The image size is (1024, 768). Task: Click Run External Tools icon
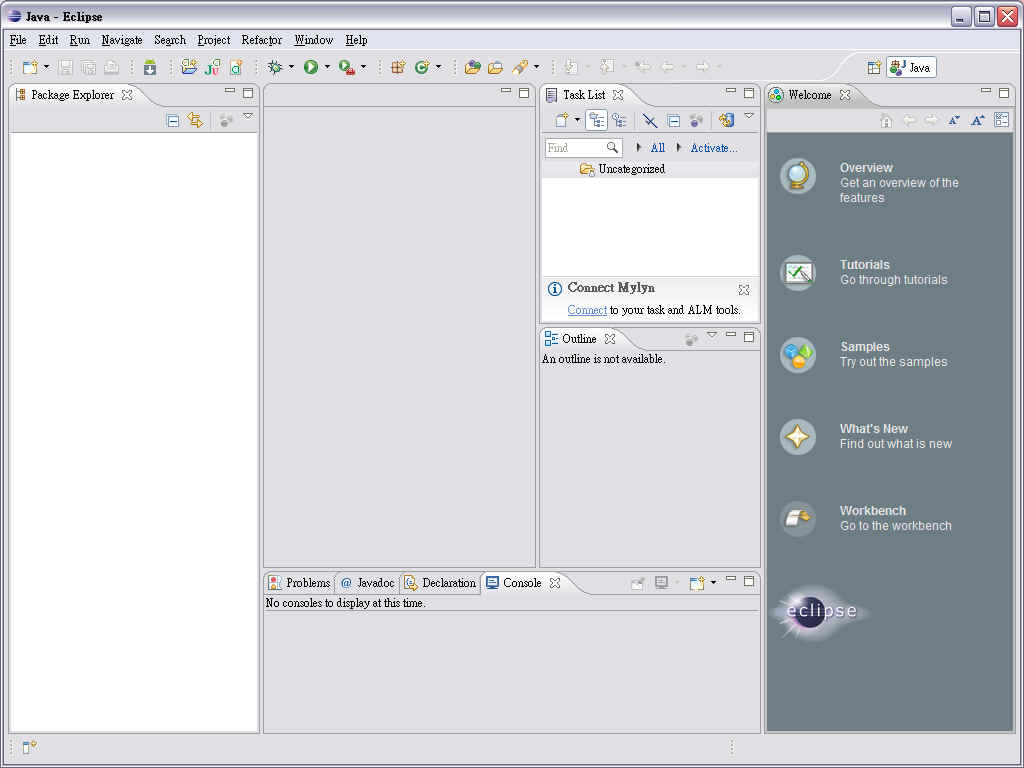coord(347,67)
